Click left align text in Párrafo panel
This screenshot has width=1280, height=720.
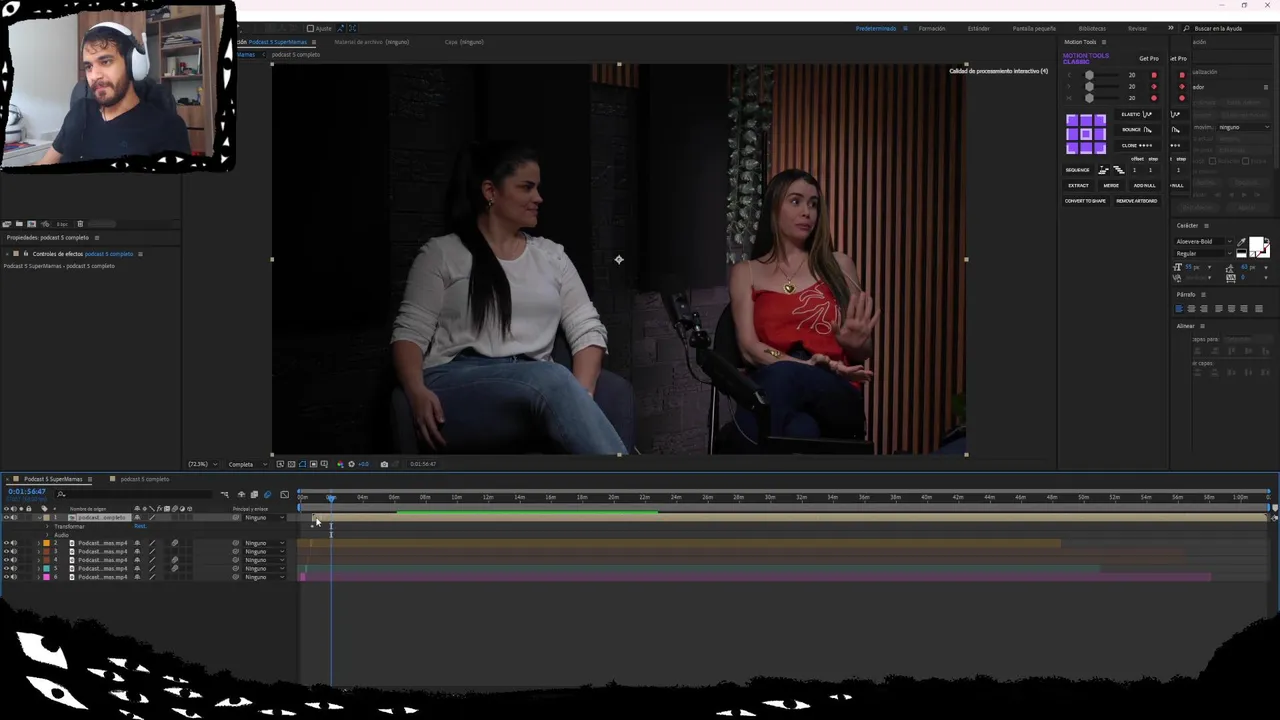point(1179,308)
